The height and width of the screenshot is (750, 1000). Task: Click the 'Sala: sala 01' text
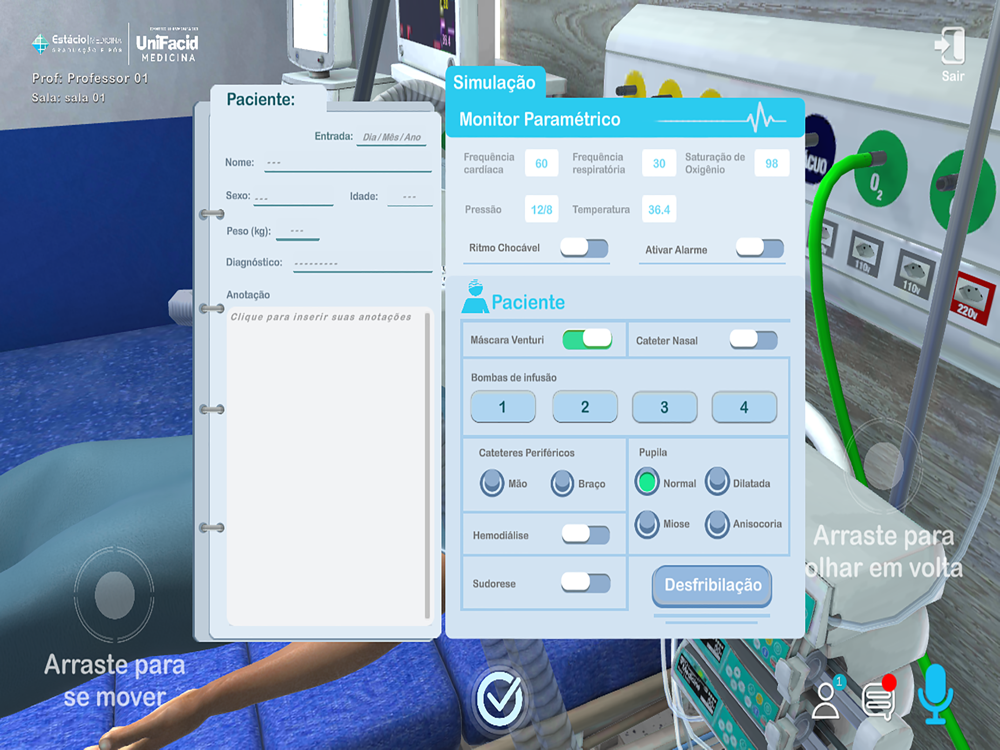click(68, 98)
